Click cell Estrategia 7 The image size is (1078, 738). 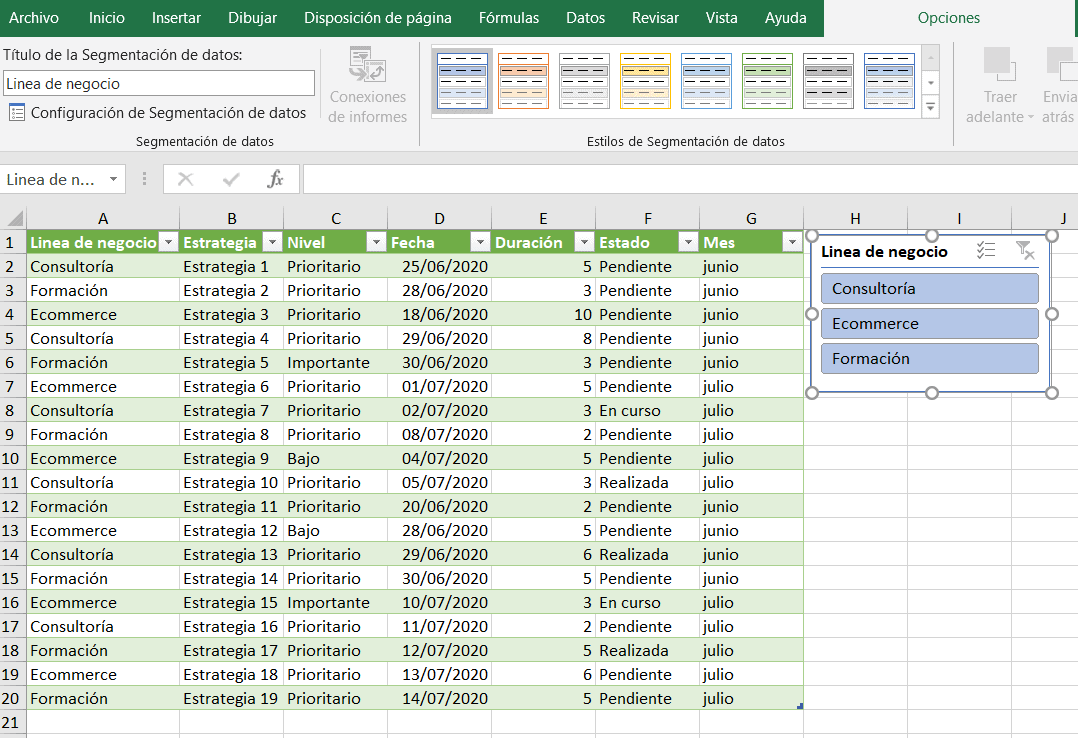click(232, 411)
